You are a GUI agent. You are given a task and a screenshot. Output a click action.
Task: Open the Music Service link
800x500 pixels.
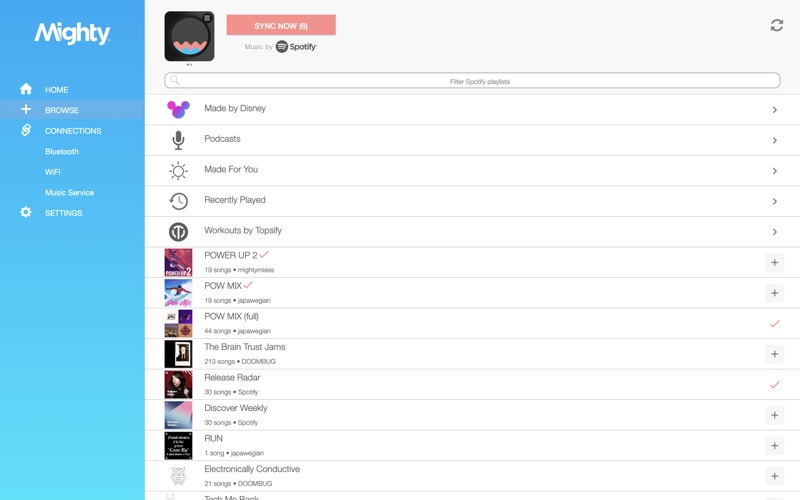(x=69, y=192)
